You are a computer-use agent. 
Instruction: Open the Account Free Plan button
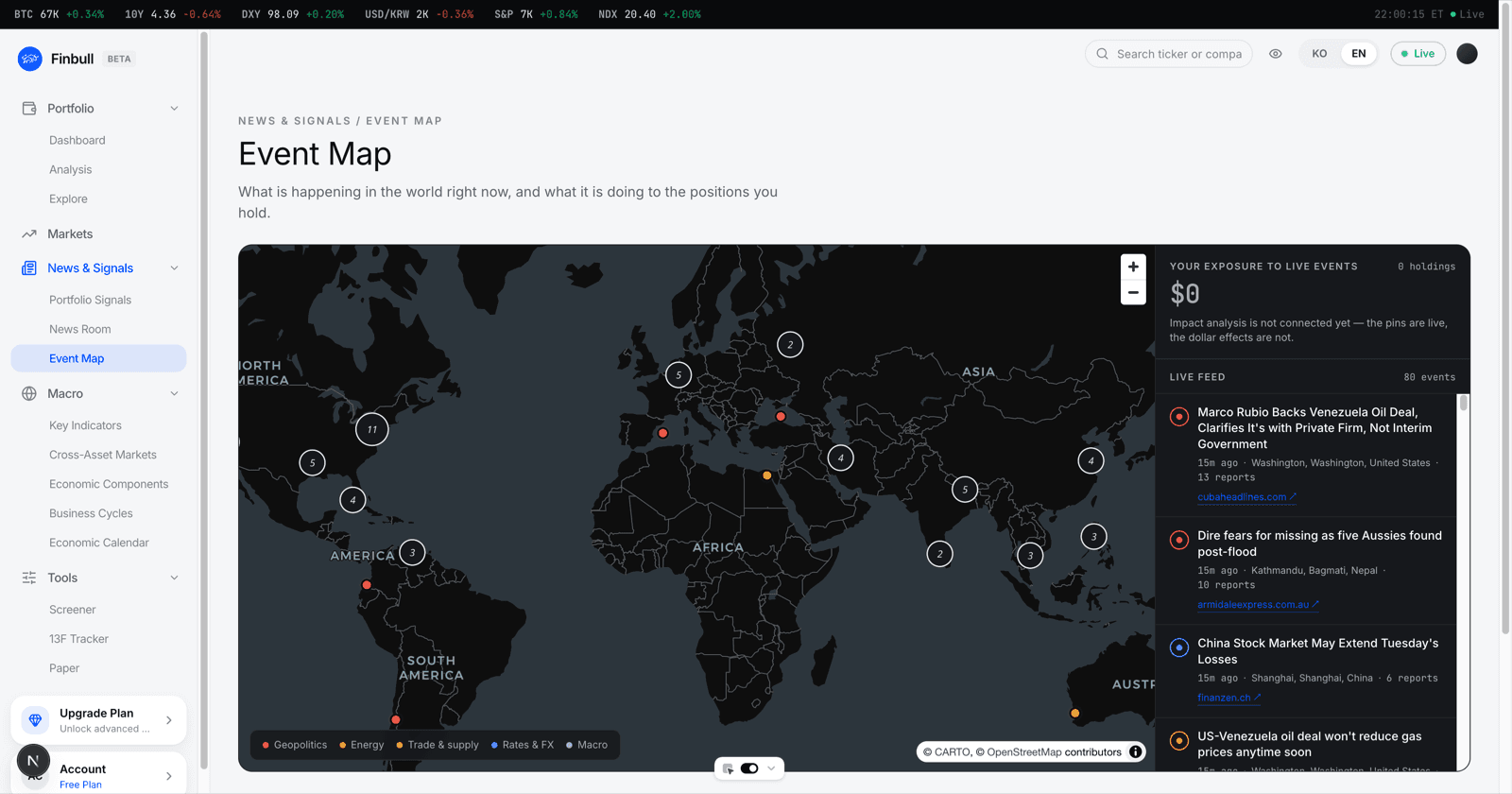tap(98, 775)
